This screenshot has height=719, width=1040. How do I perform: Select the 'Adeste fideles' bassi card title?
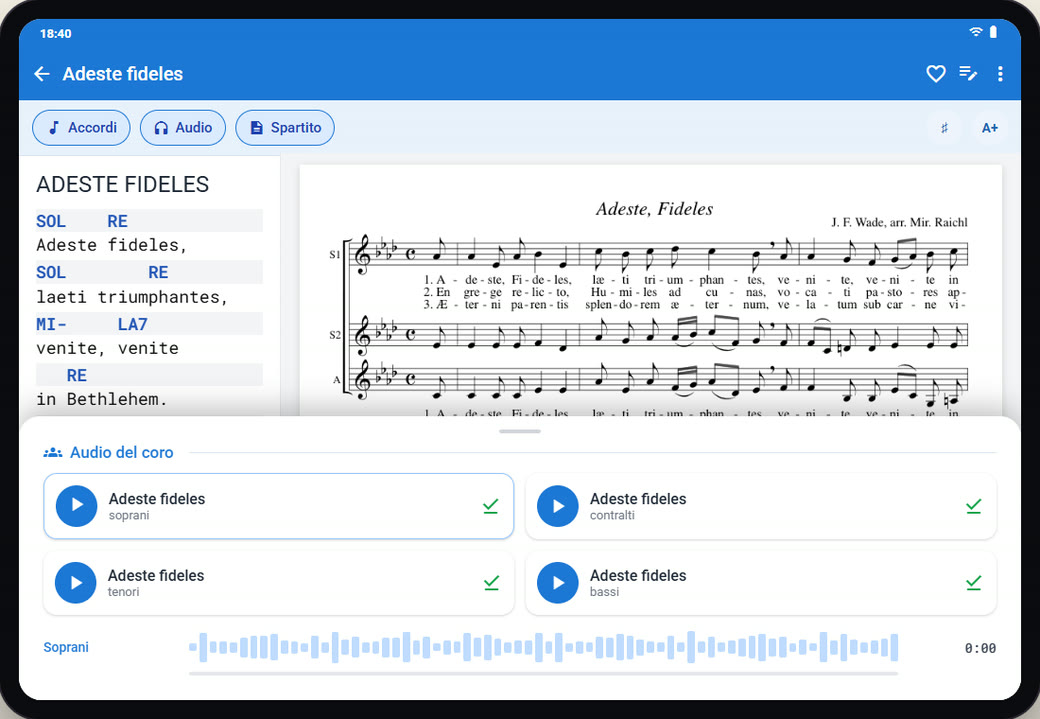[x=638, y=576]
